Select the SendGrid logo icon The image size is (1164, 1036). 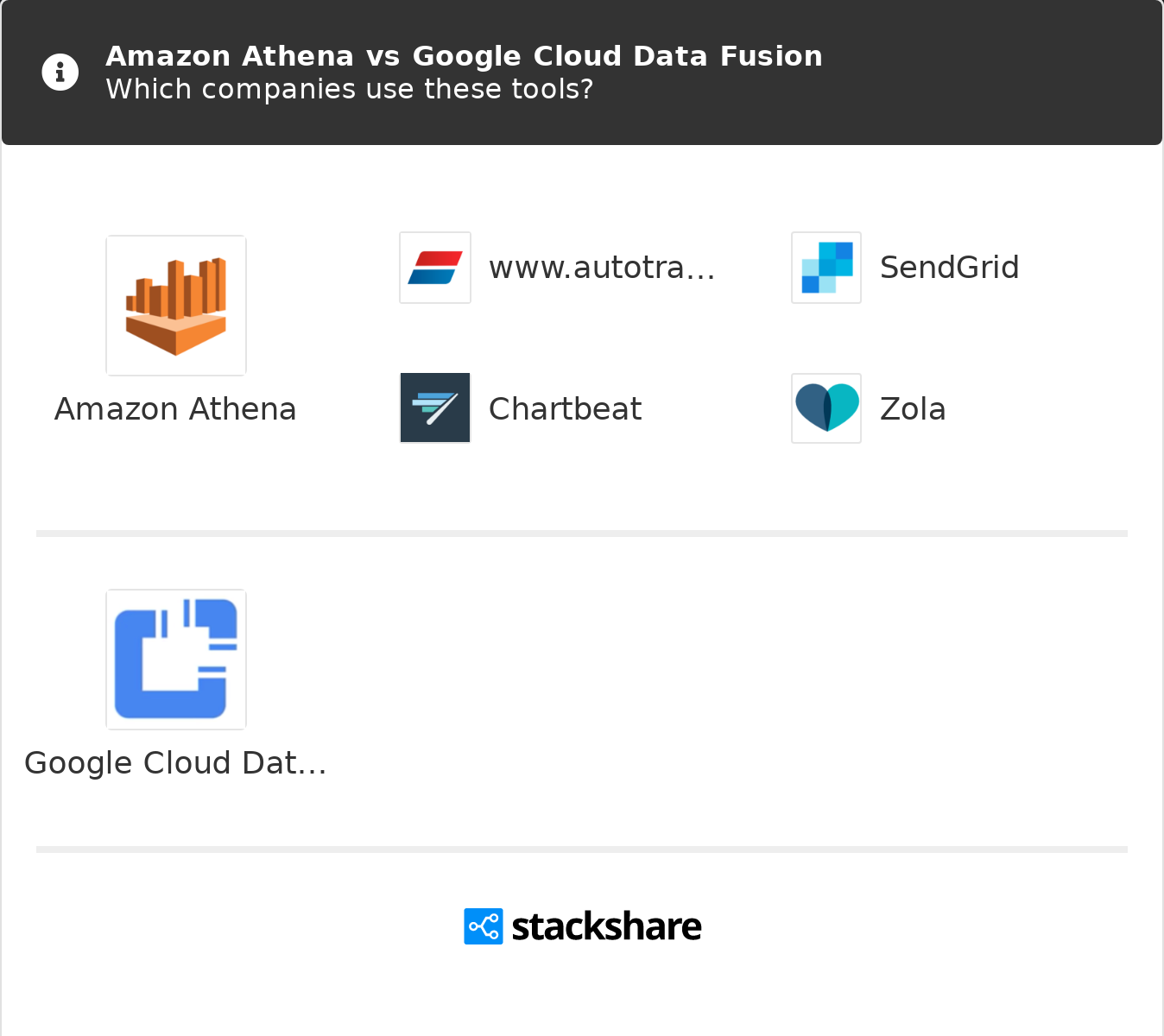click(x=826, y=268)
